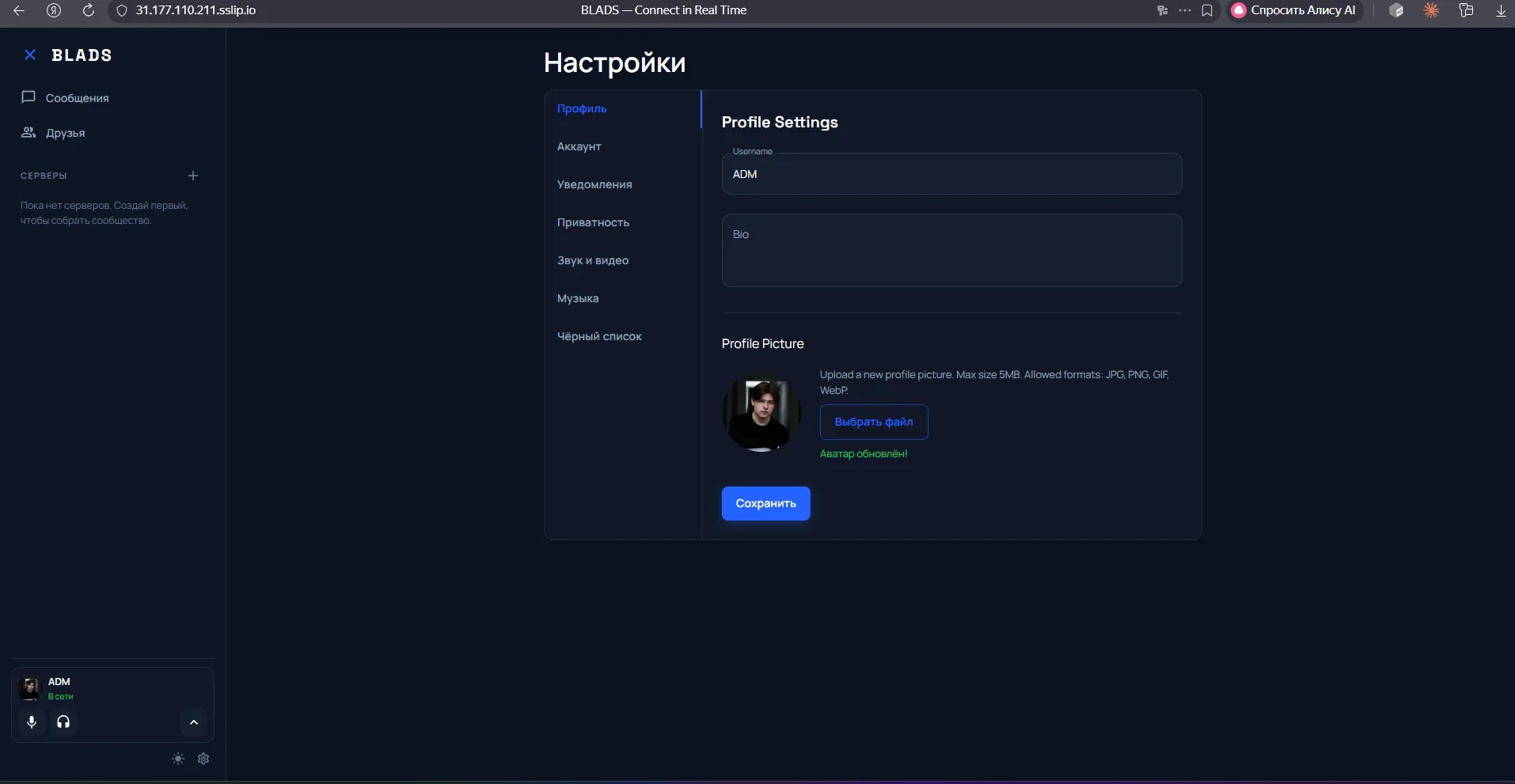Open the Уведомления settings tab
Viewport: 1515px width, 784px height.
[622, 184]
